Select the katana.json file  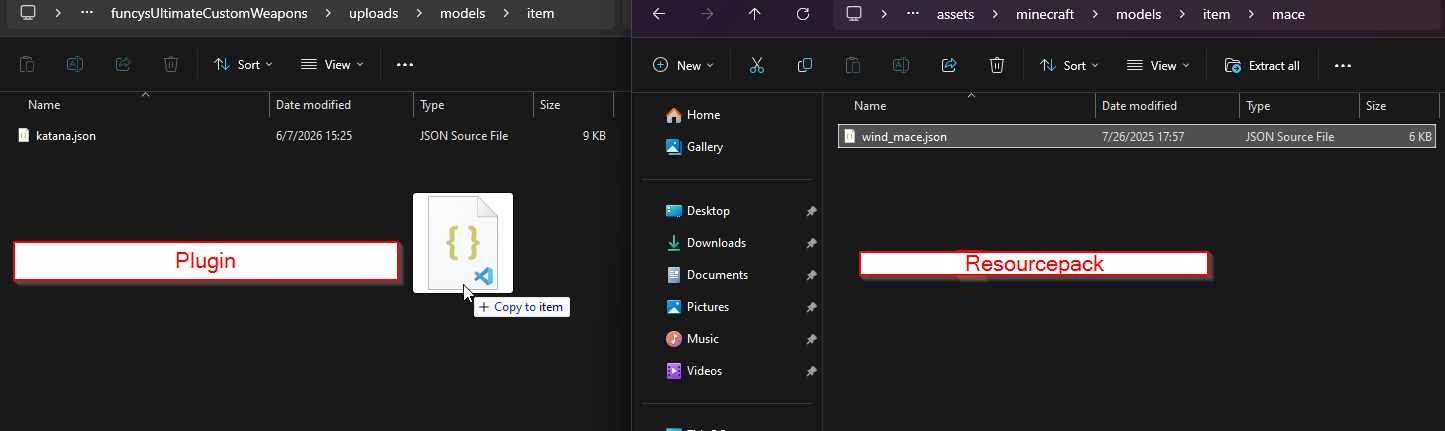[314, 136]
